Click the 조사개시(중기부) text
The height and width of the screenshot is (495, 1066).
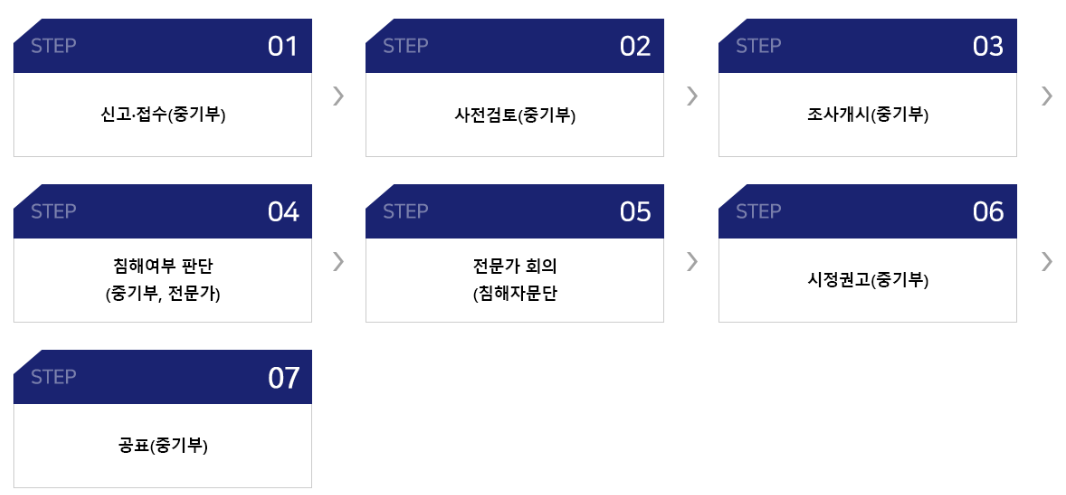867,115
